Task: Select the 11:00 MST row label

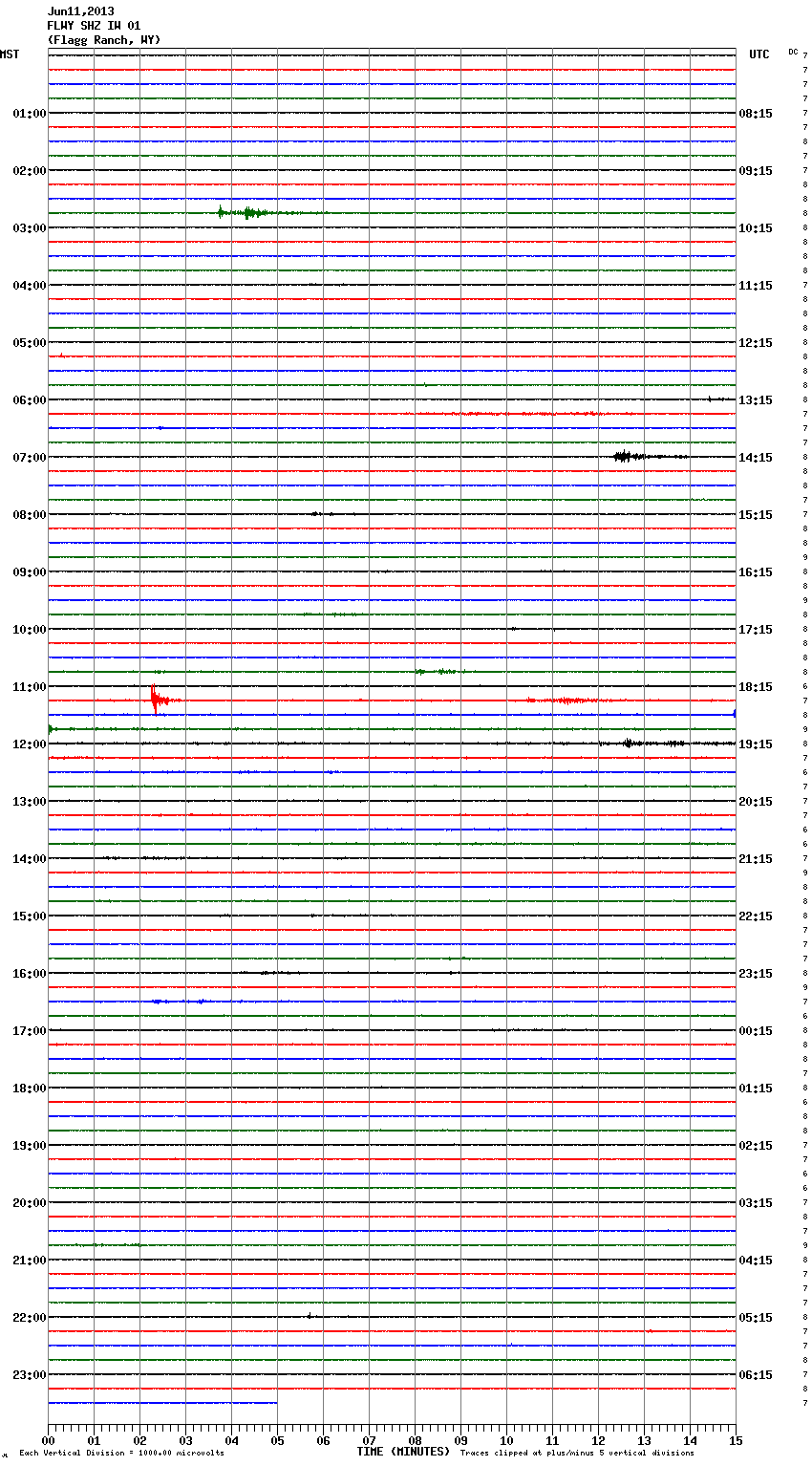Action: coord(30,687)
